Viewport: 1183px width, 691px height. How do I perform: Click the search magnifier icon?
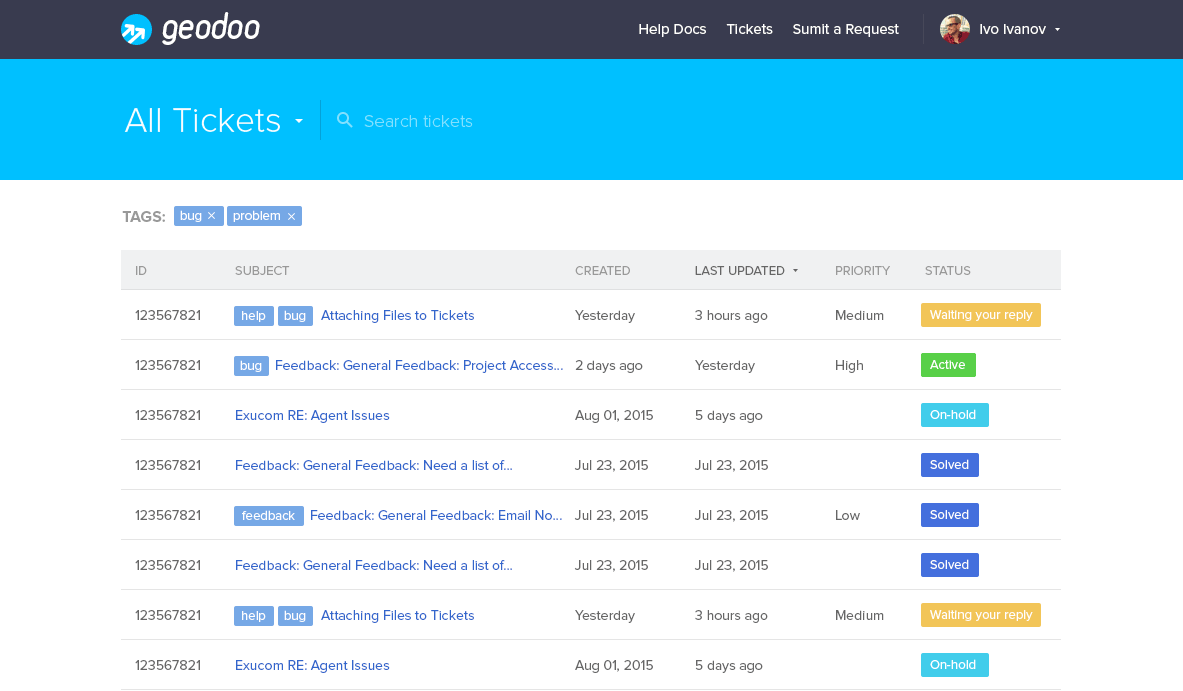[345, 120]
